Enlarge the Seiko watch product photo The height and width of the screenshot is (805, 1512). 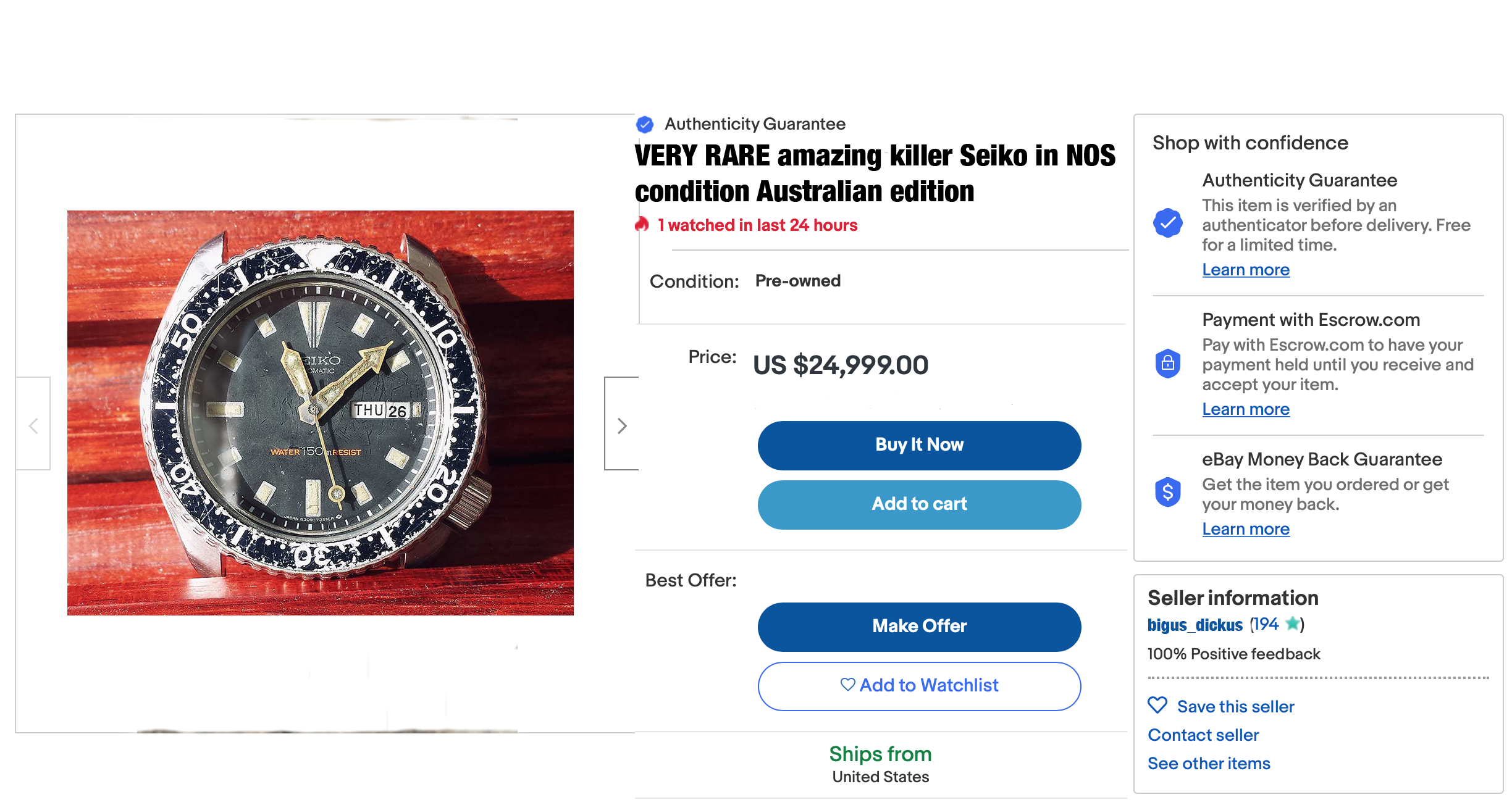pos(320,412)
